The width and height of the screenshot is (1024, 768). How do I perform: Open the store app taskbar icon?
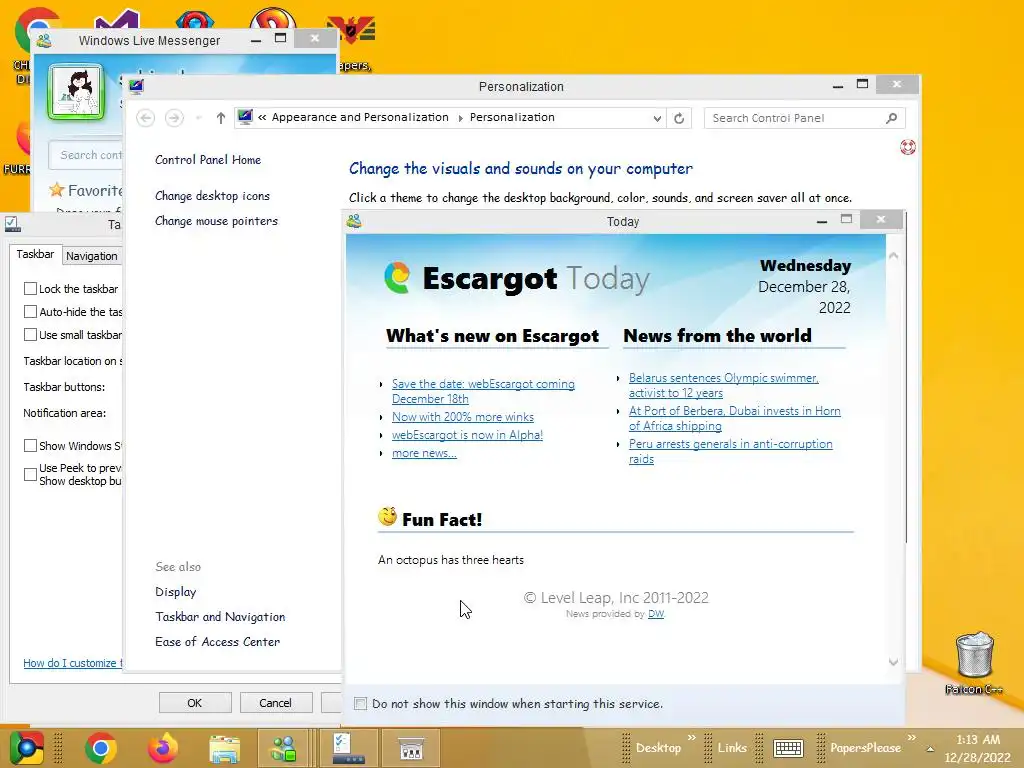click(411, 748)
